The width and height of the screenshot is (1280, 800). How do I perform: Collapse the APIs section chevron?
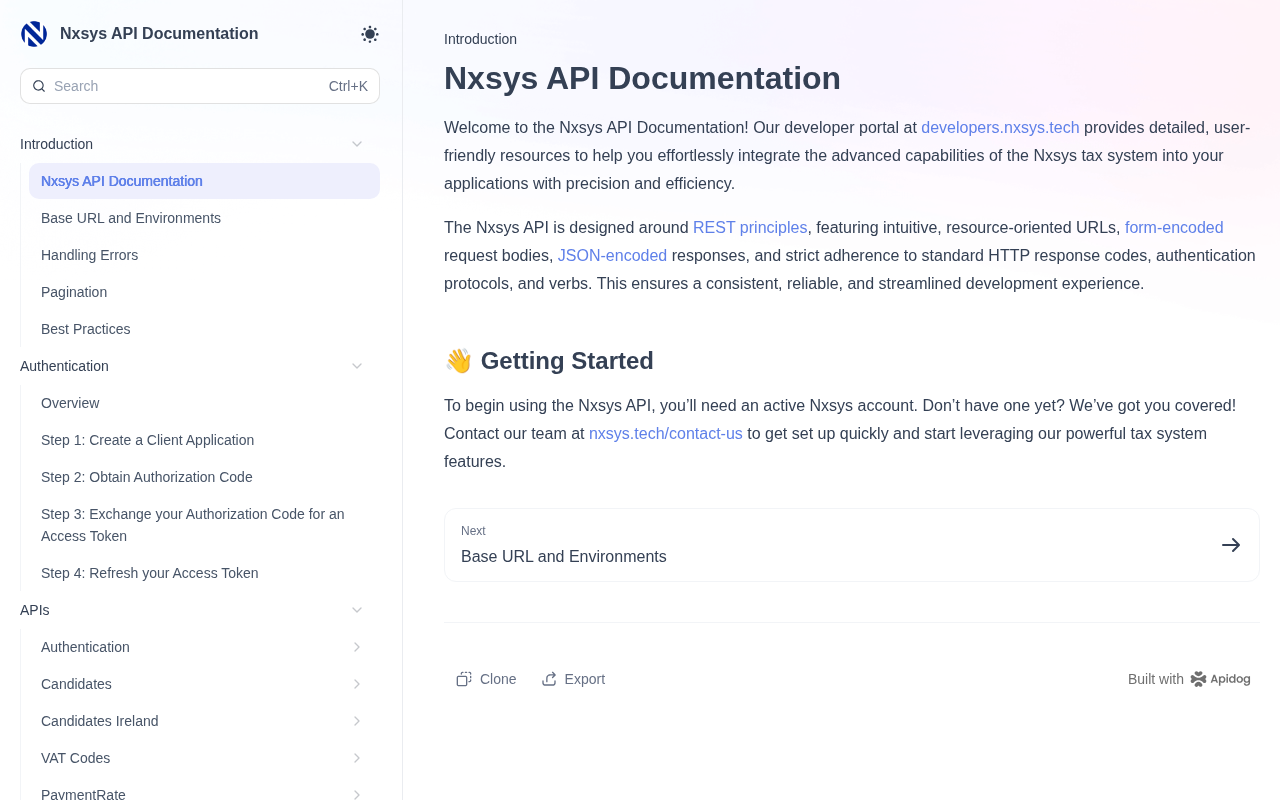click(357, 610)
